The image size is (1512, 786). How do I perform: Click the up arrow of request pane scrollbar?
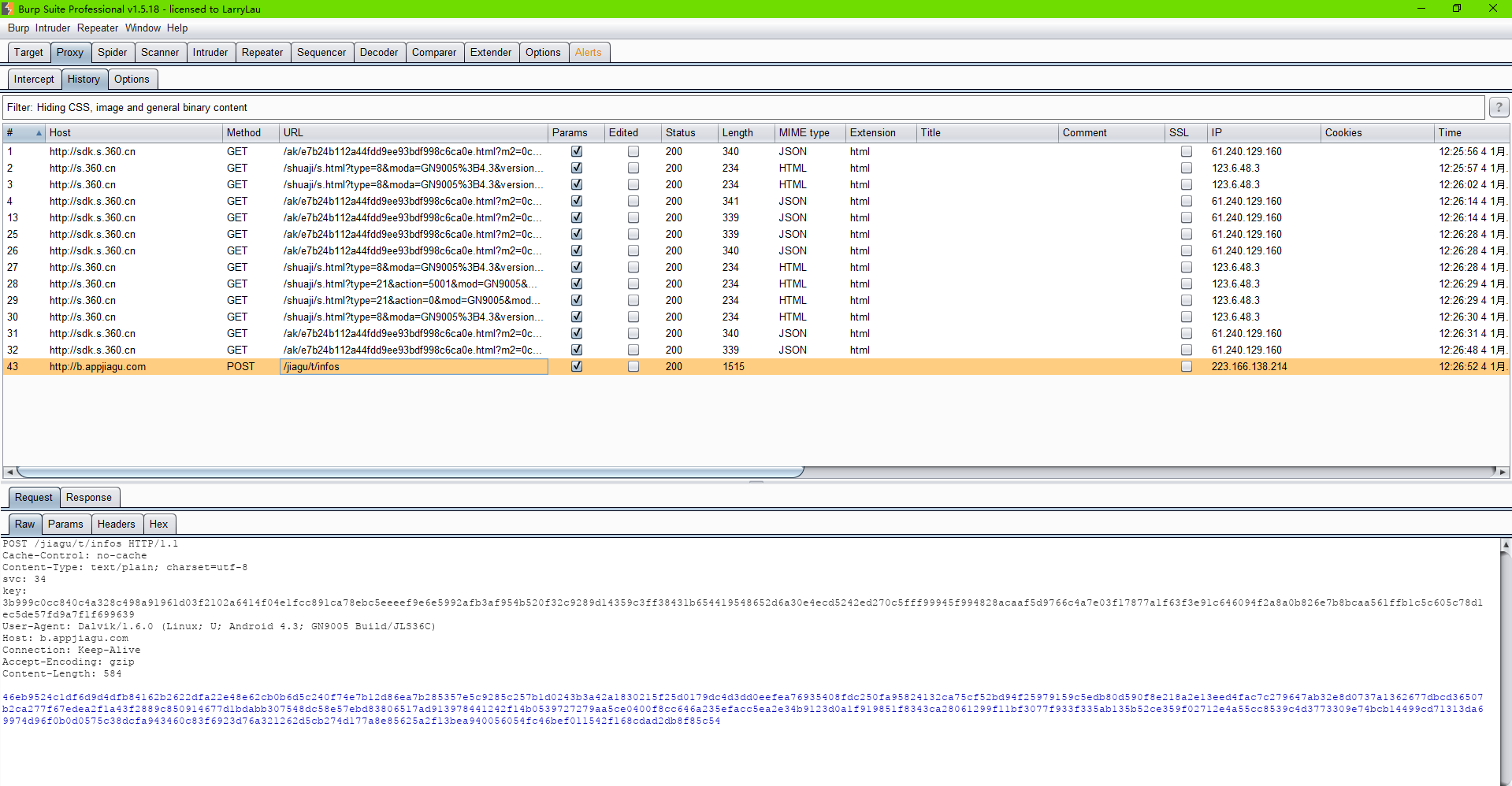pos(1506,544)
